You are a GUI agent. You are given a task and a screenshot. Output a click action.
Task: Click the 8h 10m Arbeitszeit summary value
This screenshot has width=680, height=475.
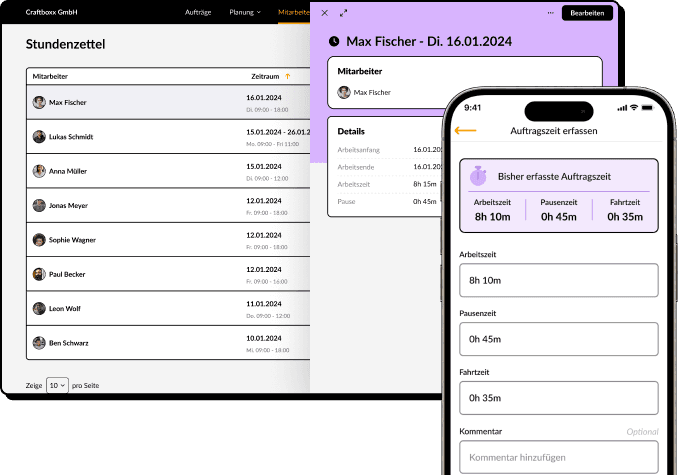click(x=492, y=216)
